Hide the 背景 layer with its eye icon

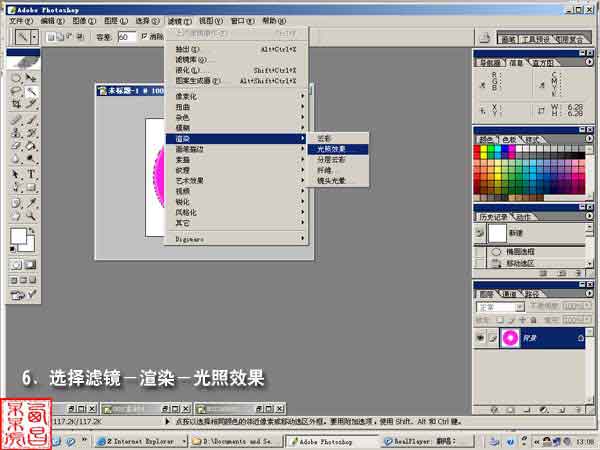[480, 338]
